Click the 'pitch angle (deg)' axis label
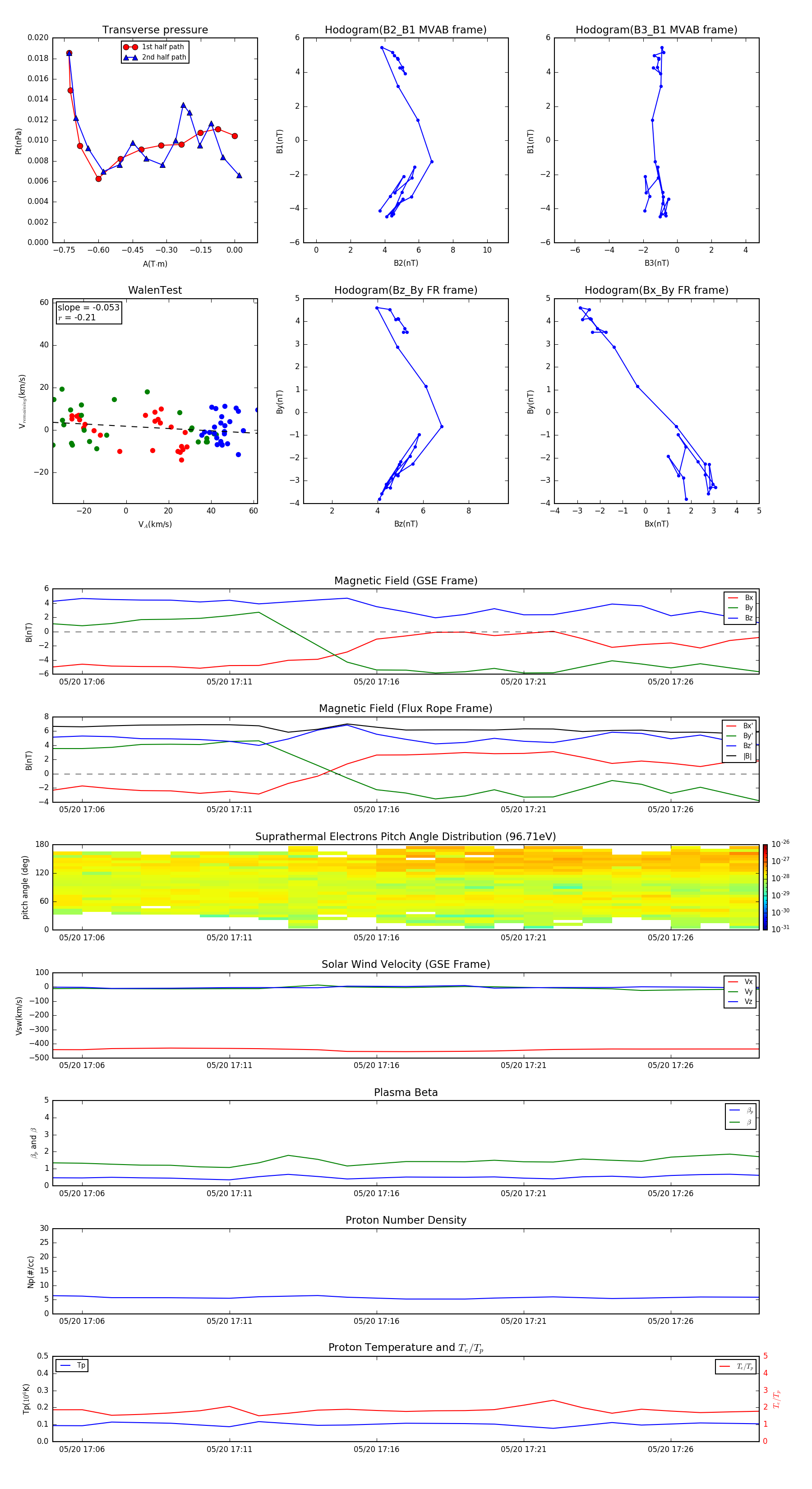This screenshot has height=1489, width=812. point(25,887)
